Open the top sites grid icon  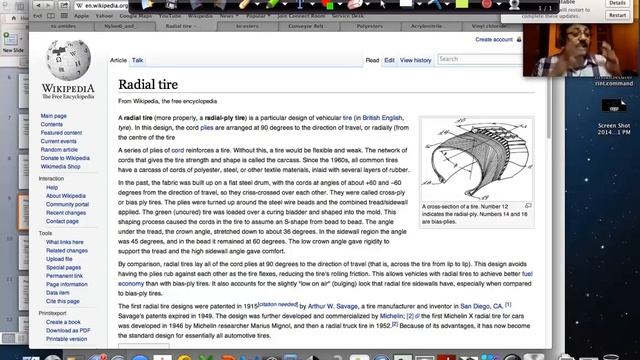point(64,16)
